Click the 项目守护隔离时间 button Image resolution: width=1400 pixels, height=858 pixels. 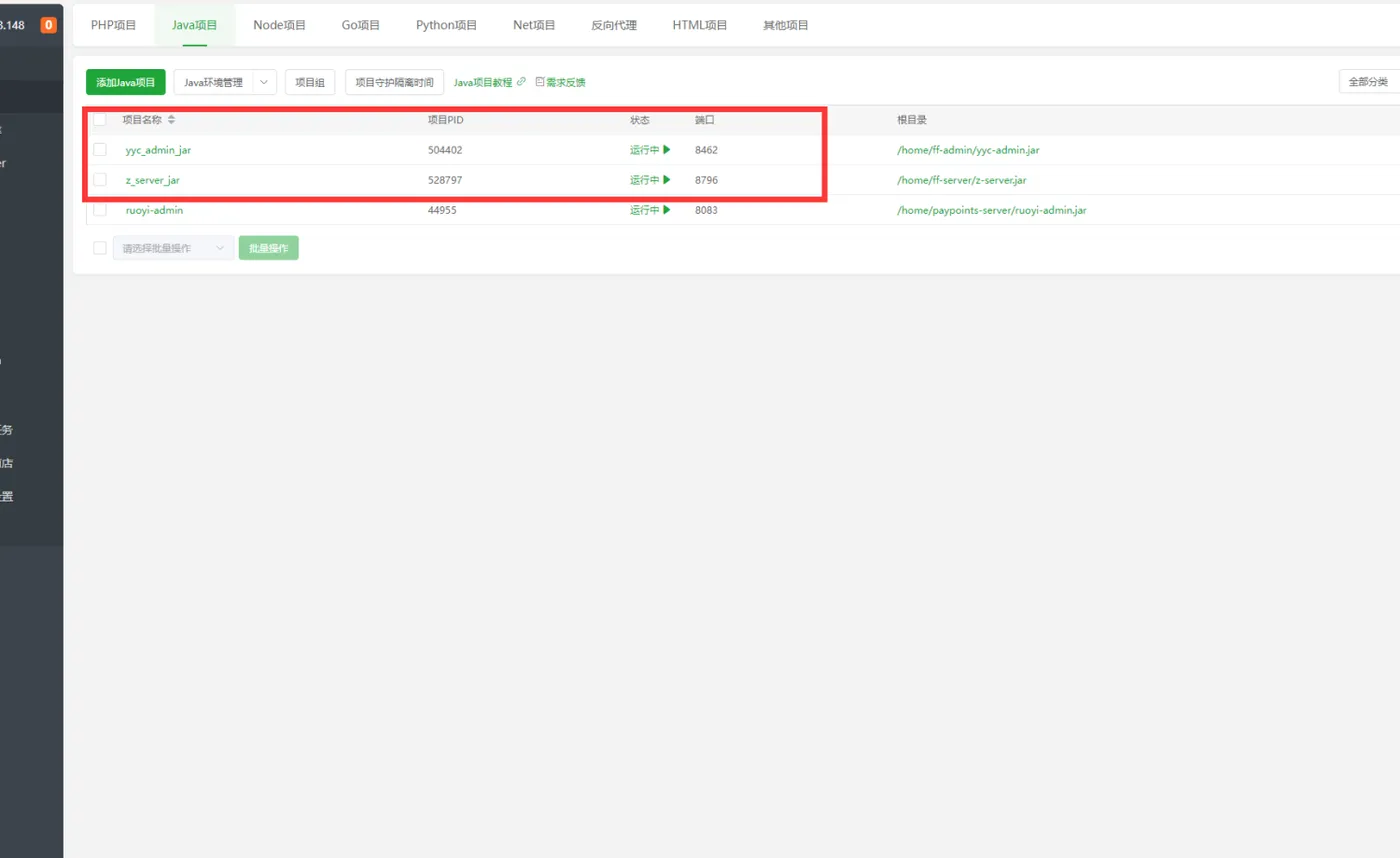point(394,82)
